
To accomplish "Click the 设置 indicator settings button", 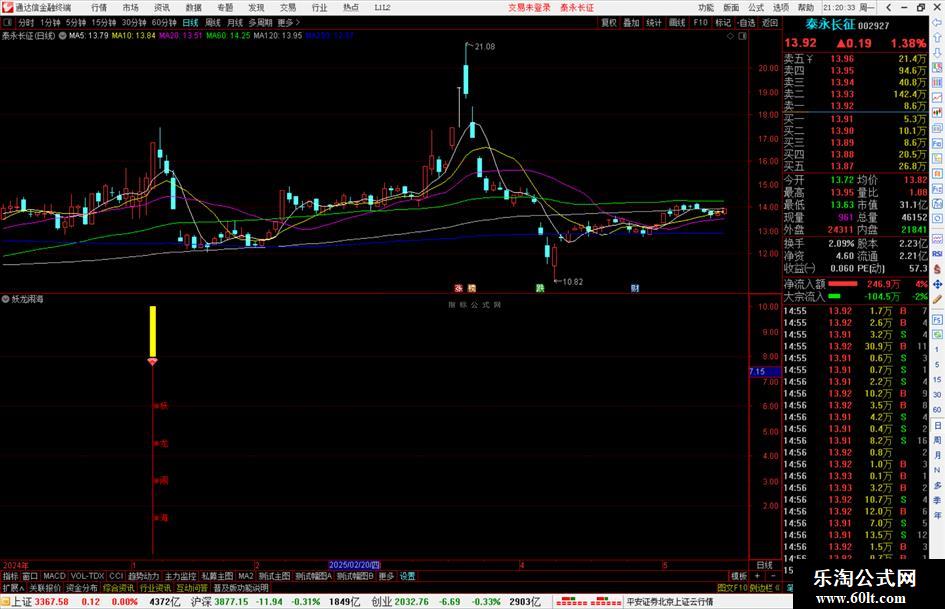I will tap(407, 576).
